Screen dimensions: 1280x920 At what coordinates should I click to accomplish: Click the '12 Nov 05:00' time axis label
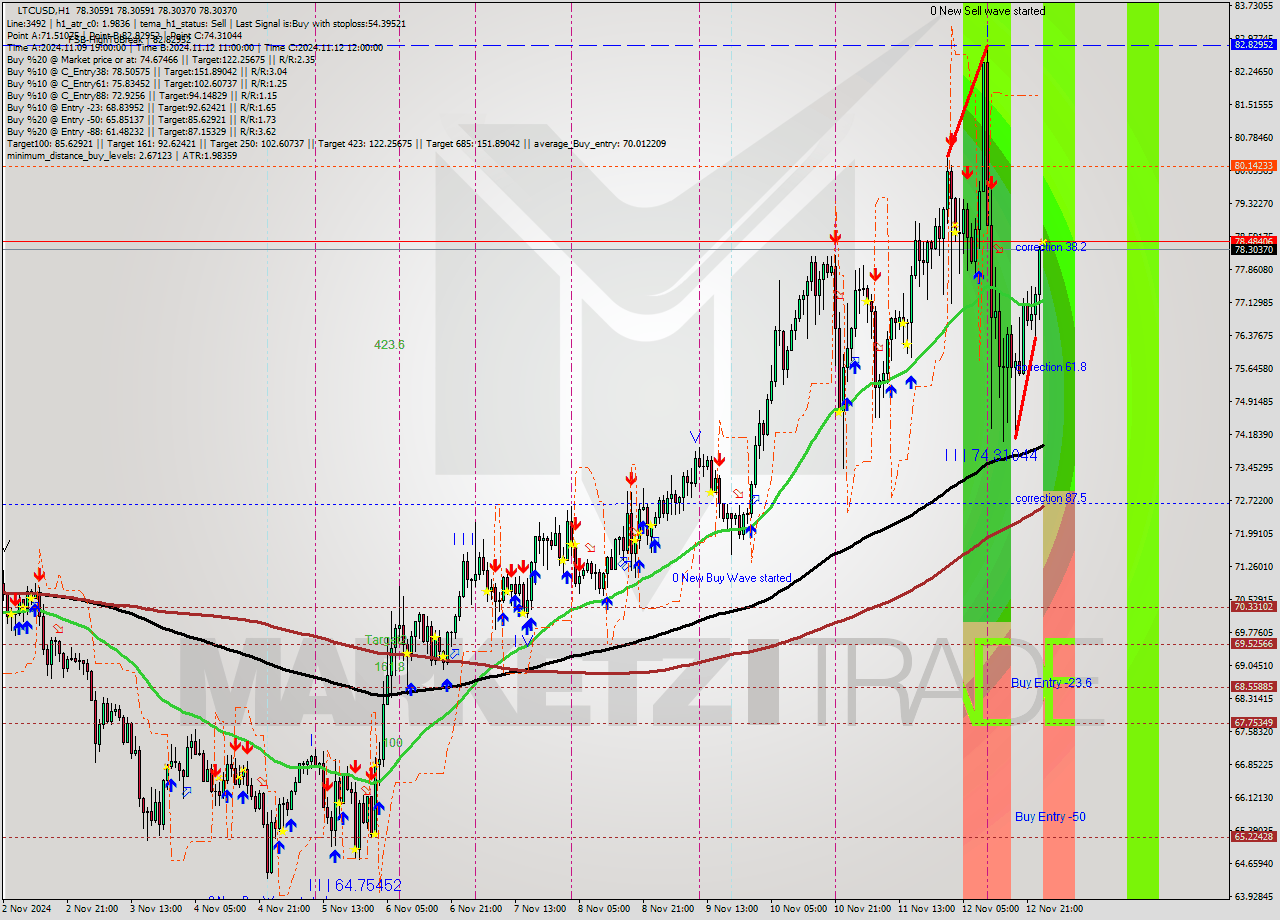point(989,909)
